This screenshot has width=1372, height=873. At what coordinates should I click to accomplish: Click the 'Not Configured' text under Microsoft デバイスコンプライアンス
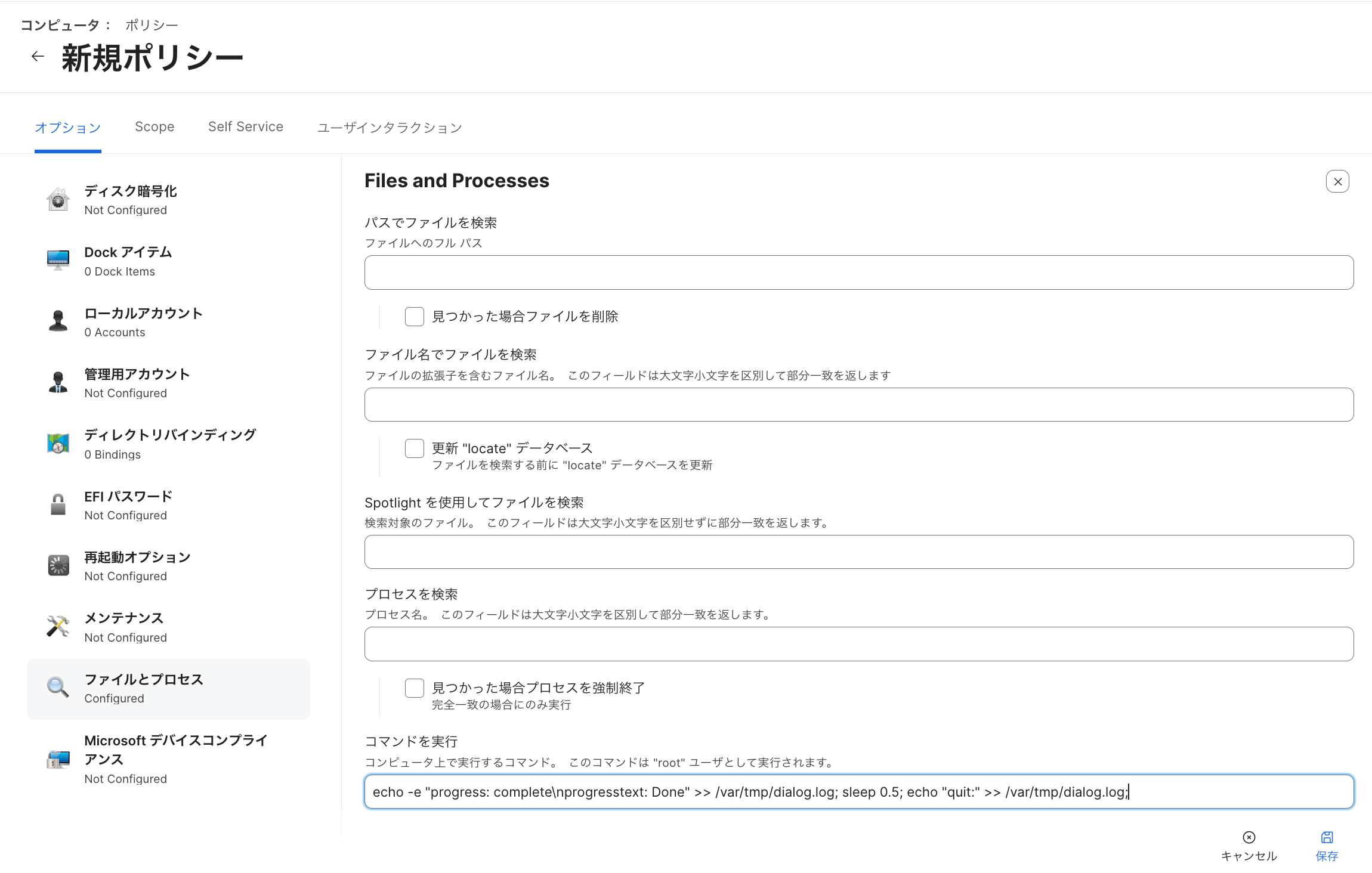click(x=126, y=779)
